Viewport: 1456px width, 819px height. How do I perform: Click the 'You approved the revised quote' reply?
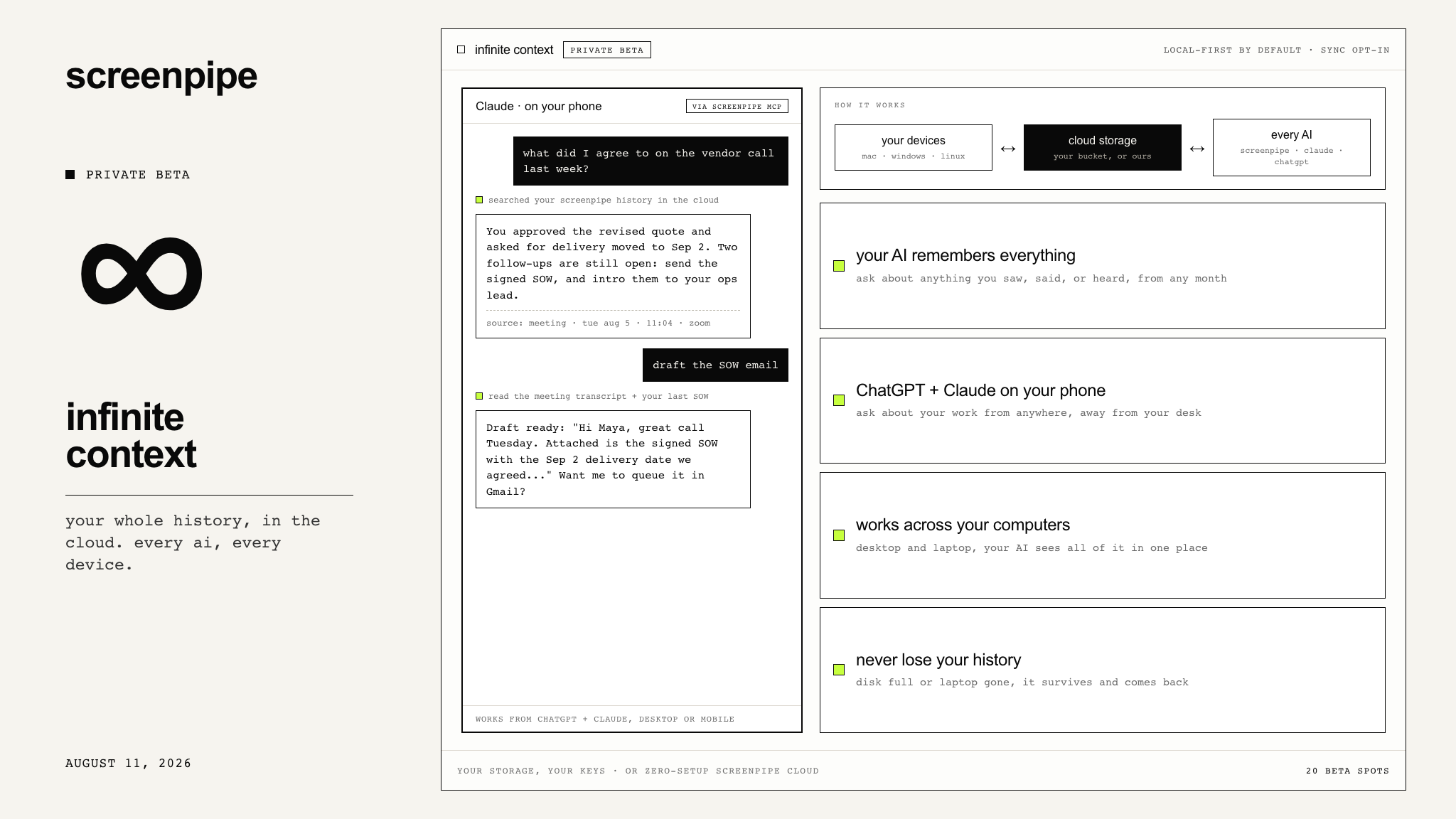click(x=613, y=276)
